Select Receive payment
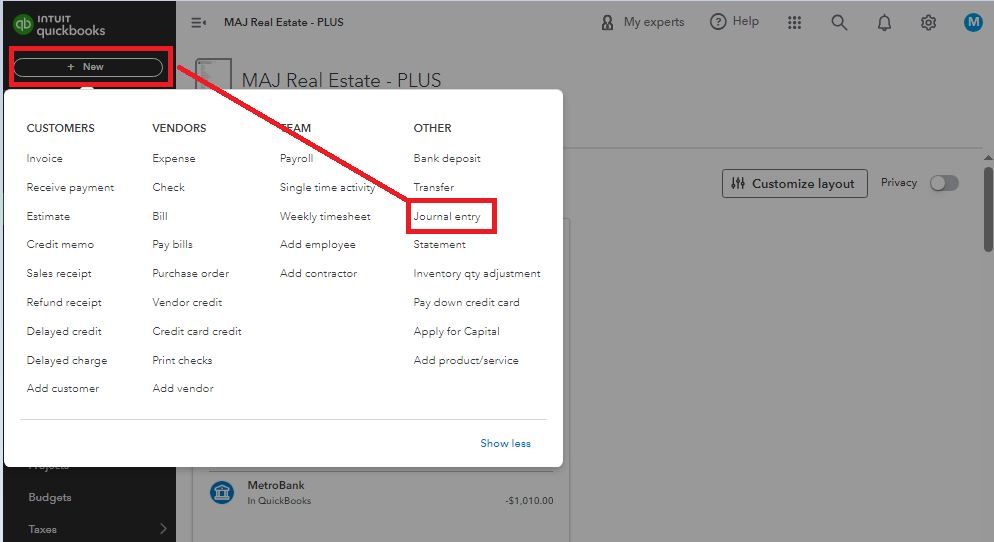 point(70,188)
